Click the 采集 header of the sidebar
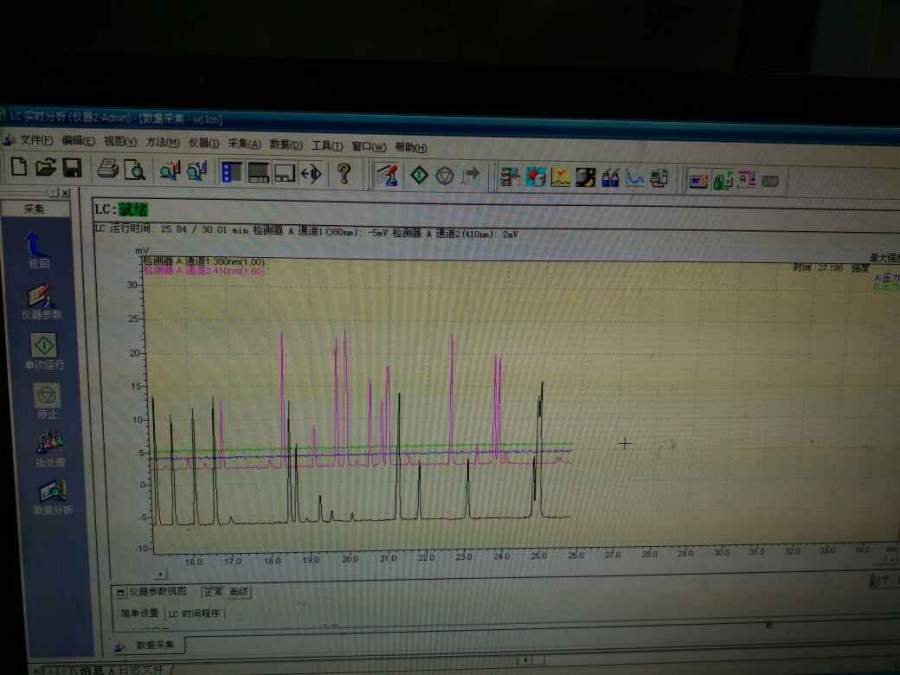 [34, 209]
